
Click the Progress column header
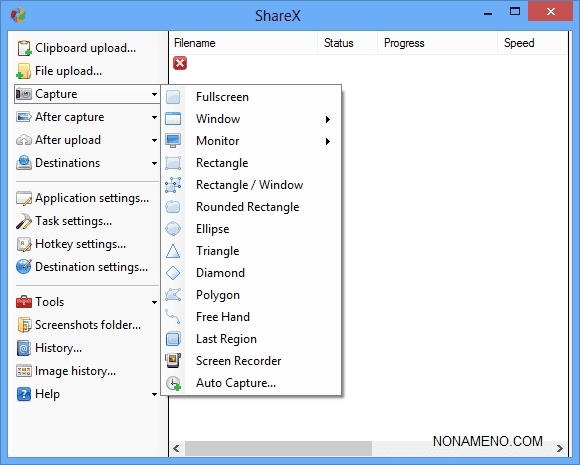pyautogui.click(x=438, y=43)
